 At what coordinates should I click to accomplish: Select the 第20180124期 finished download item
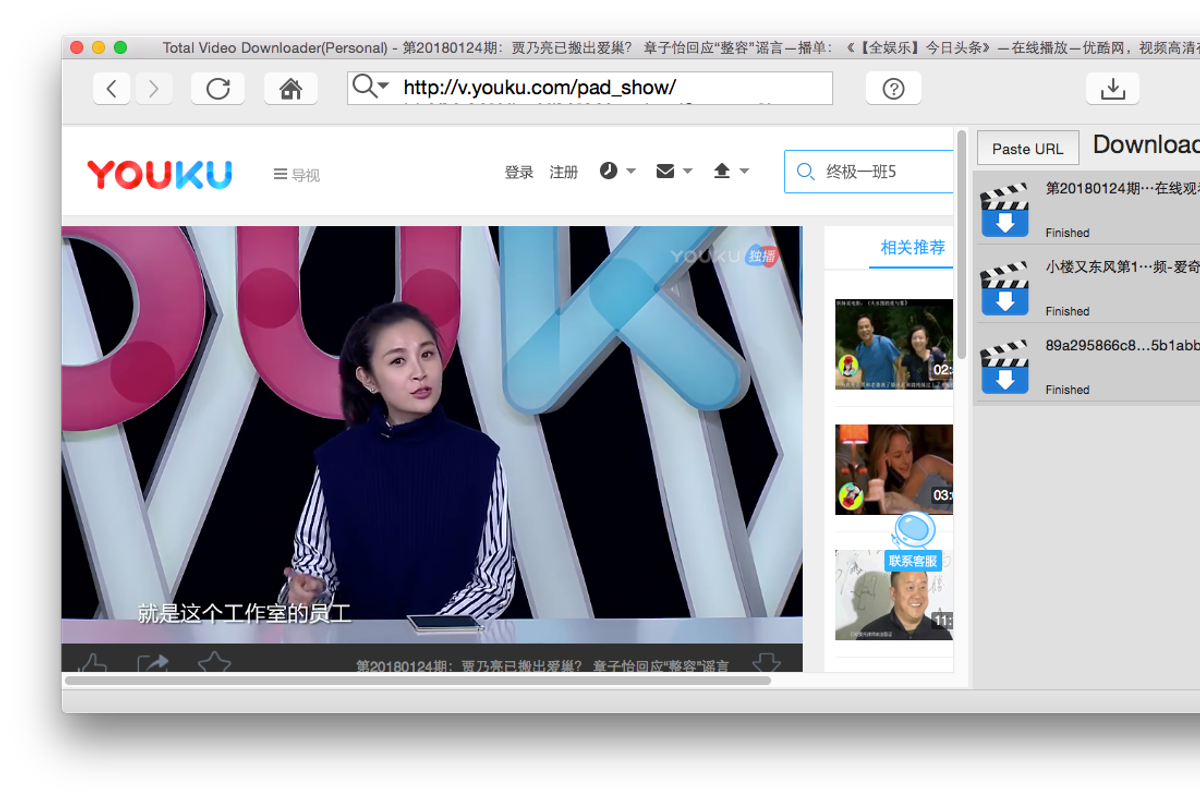1087,208
